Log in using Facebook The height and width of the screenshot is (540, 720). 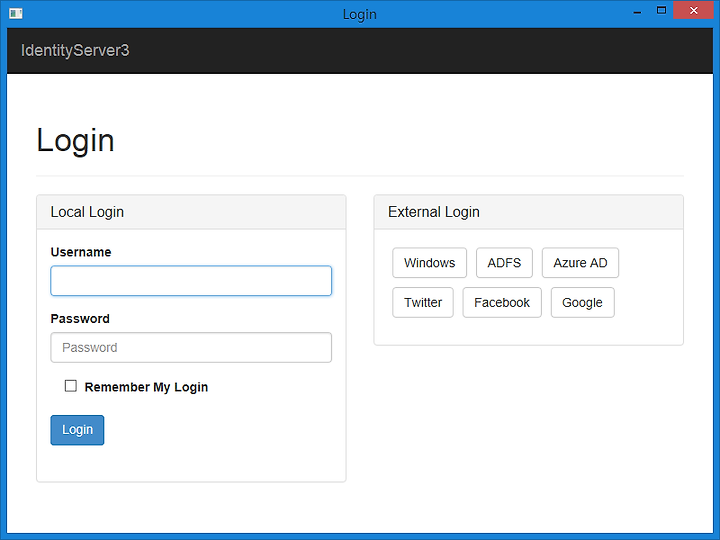pyautogui.click(x=502, y=303)
